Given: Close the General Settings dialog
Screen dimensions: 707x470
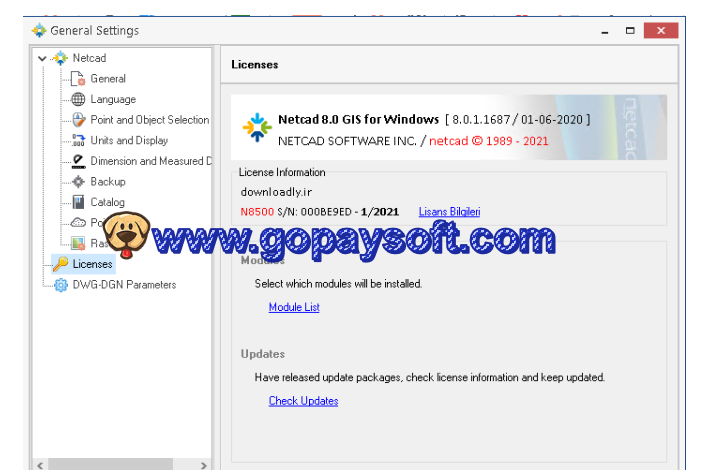Looking at the screenshot, I should [x=661, y=31].
